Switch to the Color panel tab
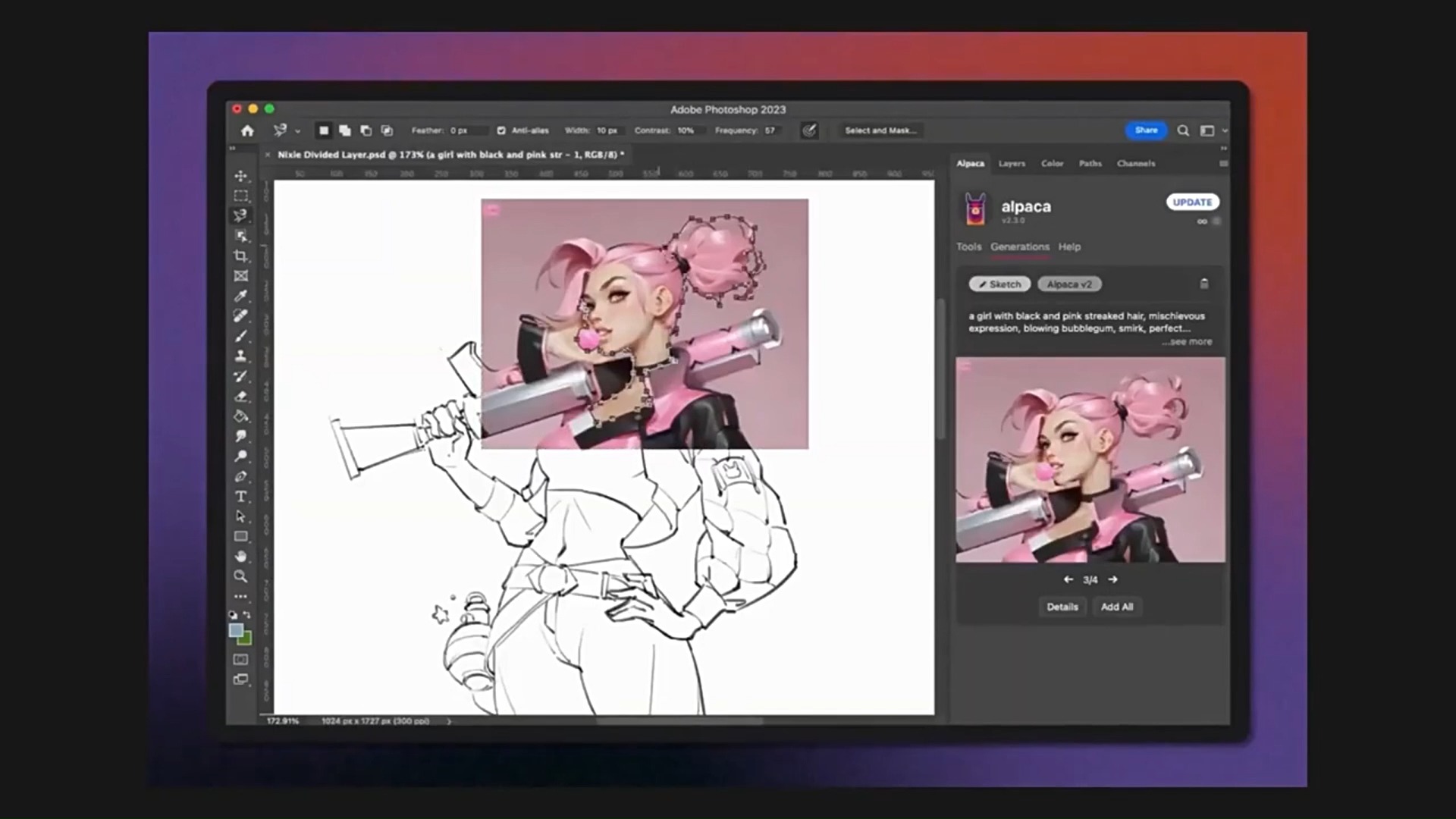1456x819 pixels. [1052, 163]
